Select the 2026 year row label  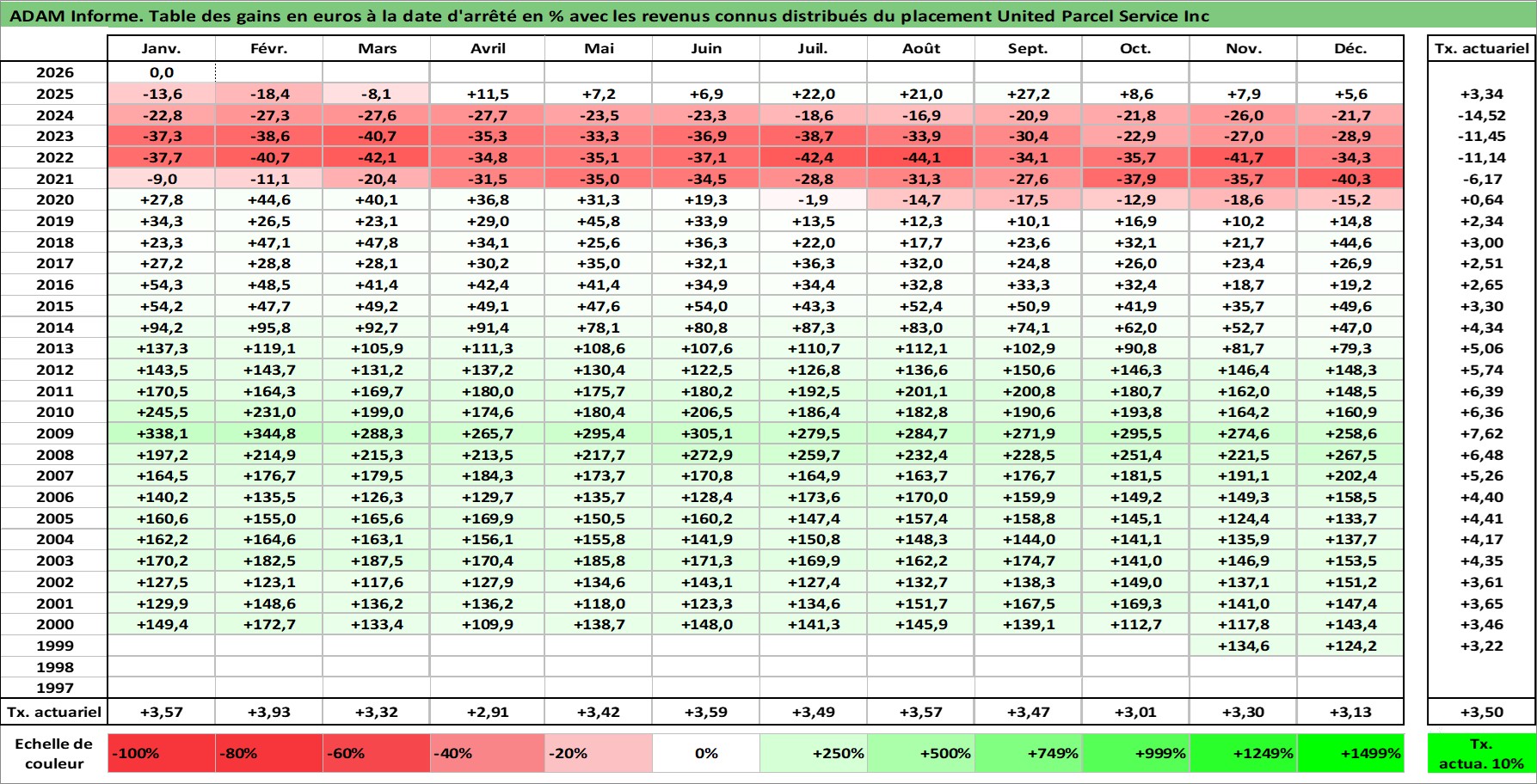[54, 72]
